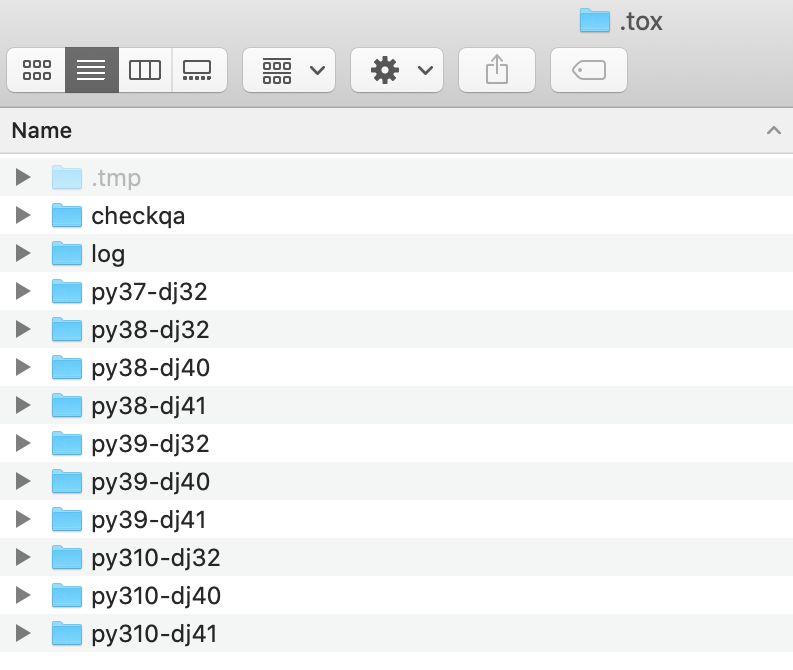Switch to icon view mode
The height and width of the screenshot is (670, 793).
point(36,70)
